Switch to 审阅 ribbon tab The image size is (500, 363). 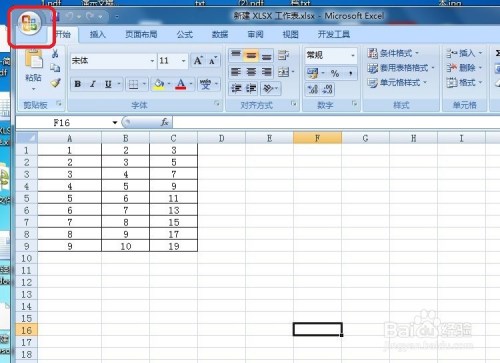coord(255,34)
